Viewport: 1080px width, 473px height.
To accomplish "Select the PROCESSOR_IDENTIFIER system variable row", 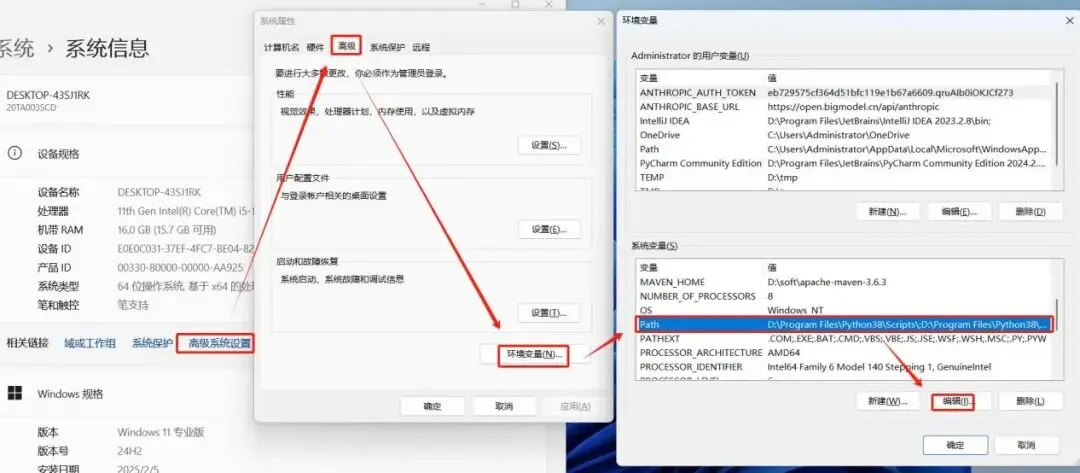I will pos(846,367).
